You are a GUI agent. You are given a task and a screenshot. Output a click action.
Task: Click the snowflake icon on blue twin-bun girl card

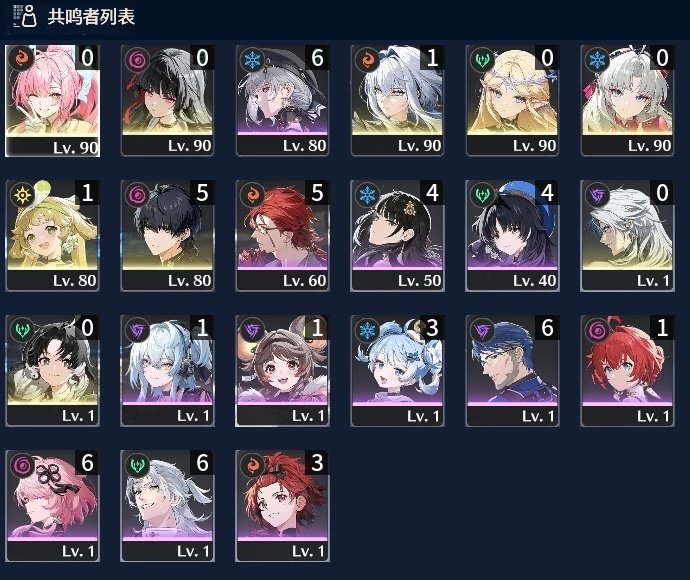(367, 330)
